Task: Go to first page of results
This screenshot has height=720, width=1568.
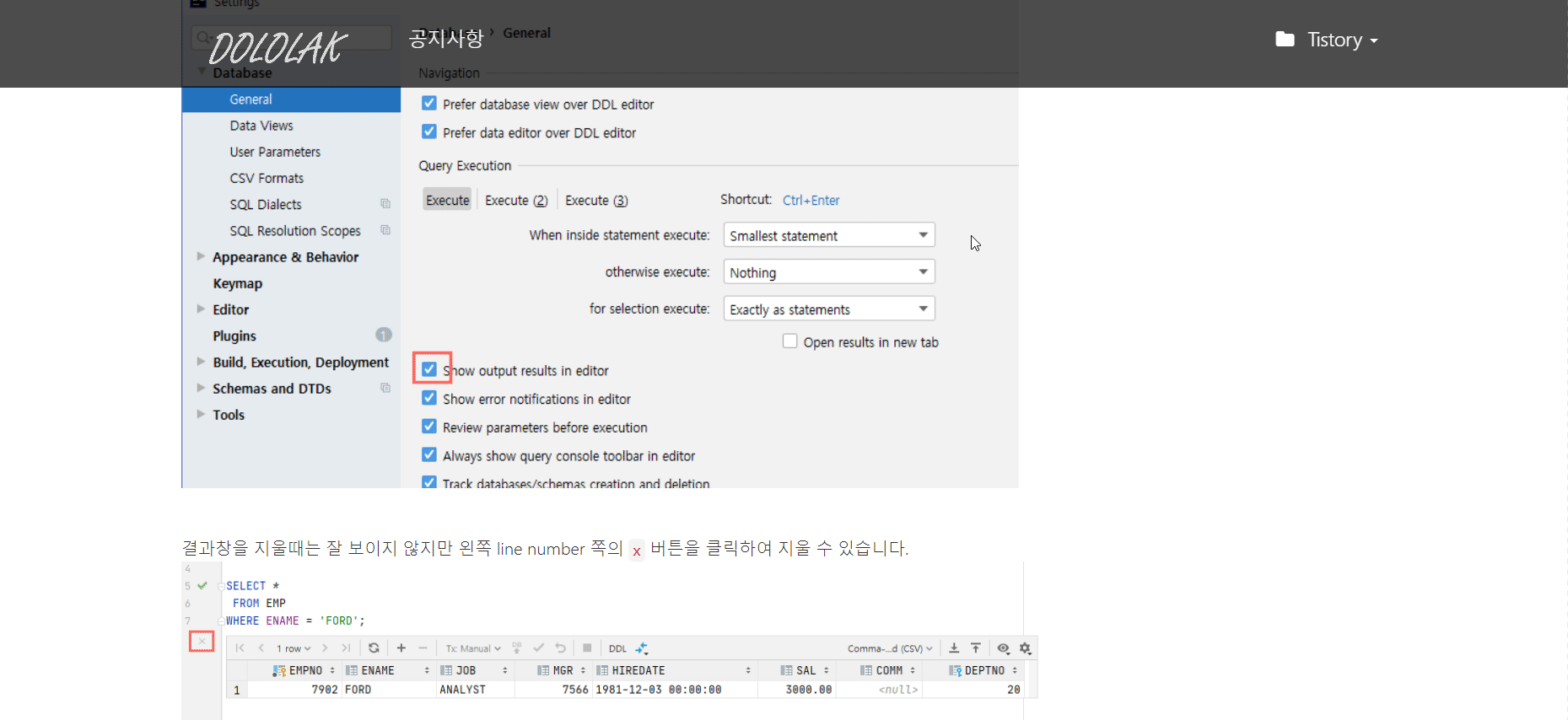Action: click(x=240, y=648)
